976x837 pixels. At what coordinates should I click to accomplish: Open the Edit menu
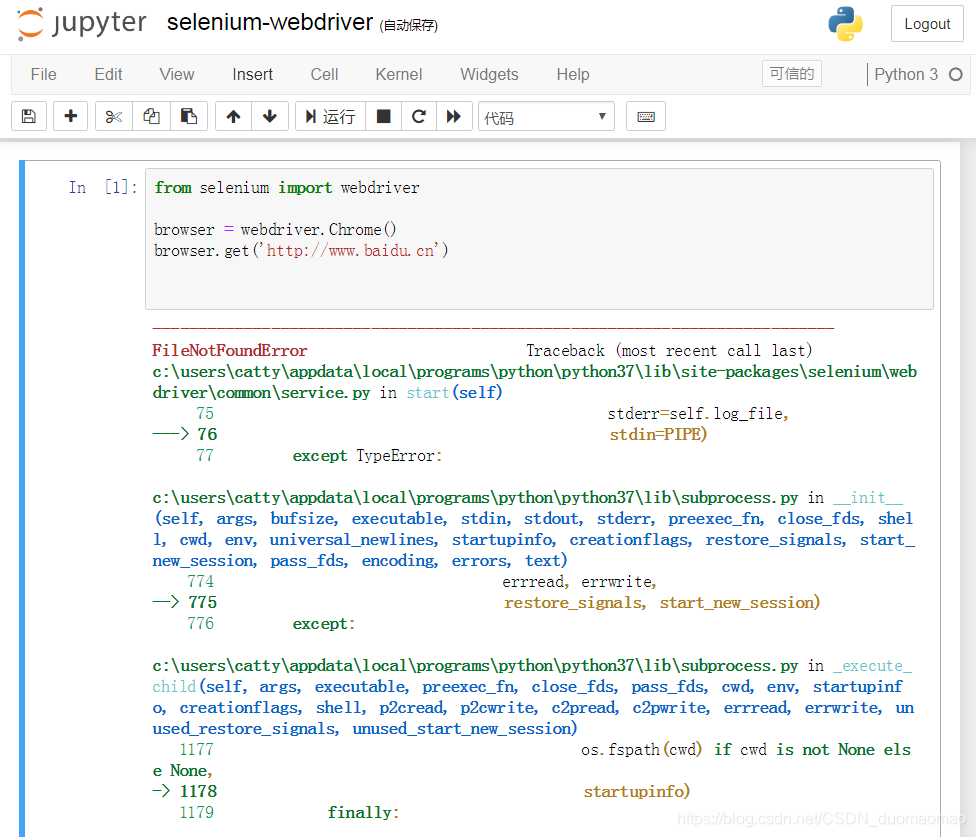click(108, 75)
